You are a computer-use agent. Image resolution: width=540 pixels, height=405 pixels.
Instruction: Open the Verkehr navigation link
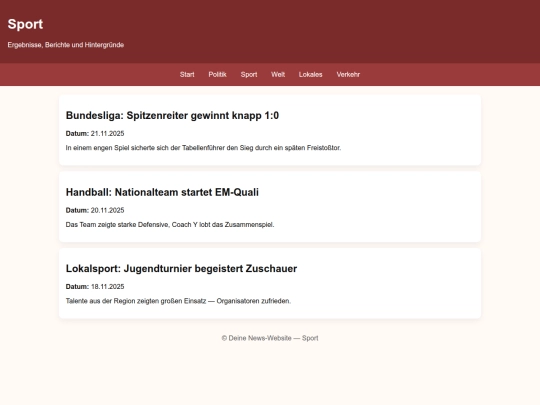(x=348, y=74)
